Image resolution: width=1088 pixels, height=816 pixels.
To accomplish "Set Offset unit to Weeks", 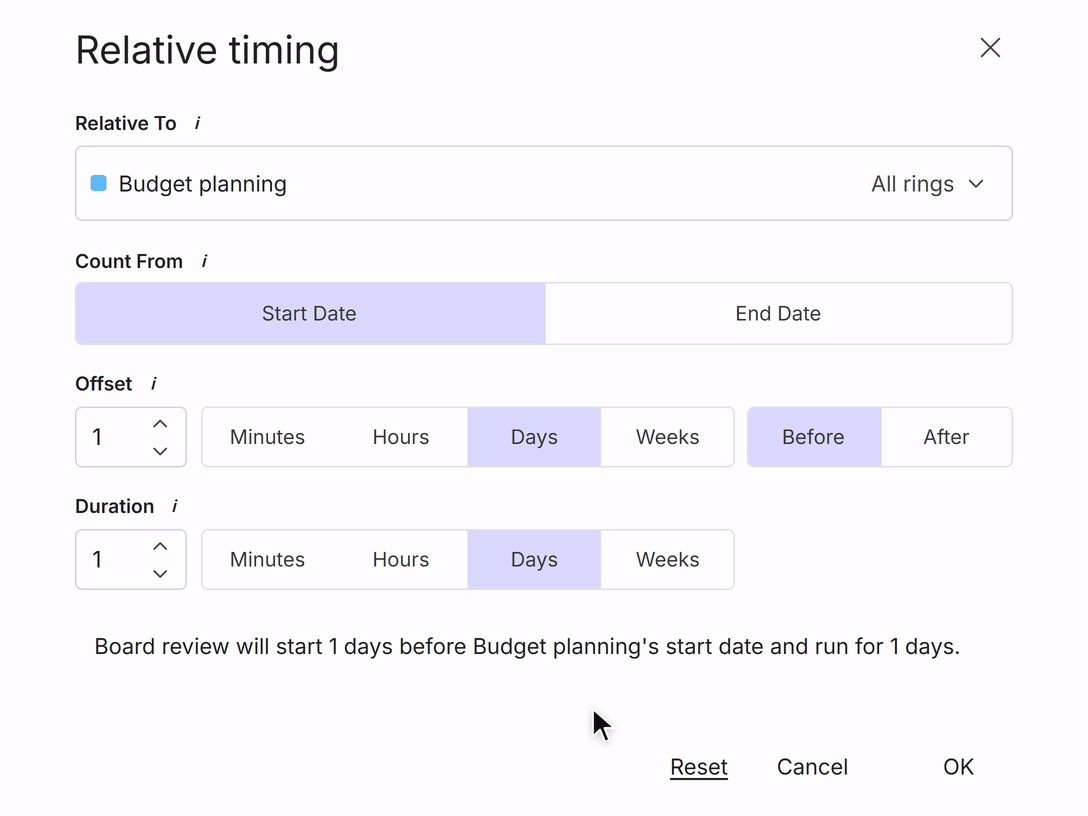I will (x=668, y=437).
